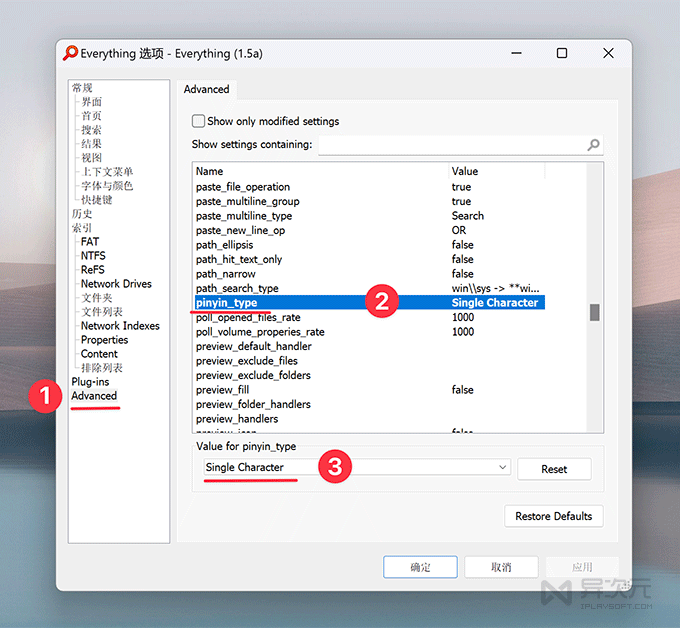Select the NTFS item in sidebar
680x628 pixels.
[x=93, y=256]
